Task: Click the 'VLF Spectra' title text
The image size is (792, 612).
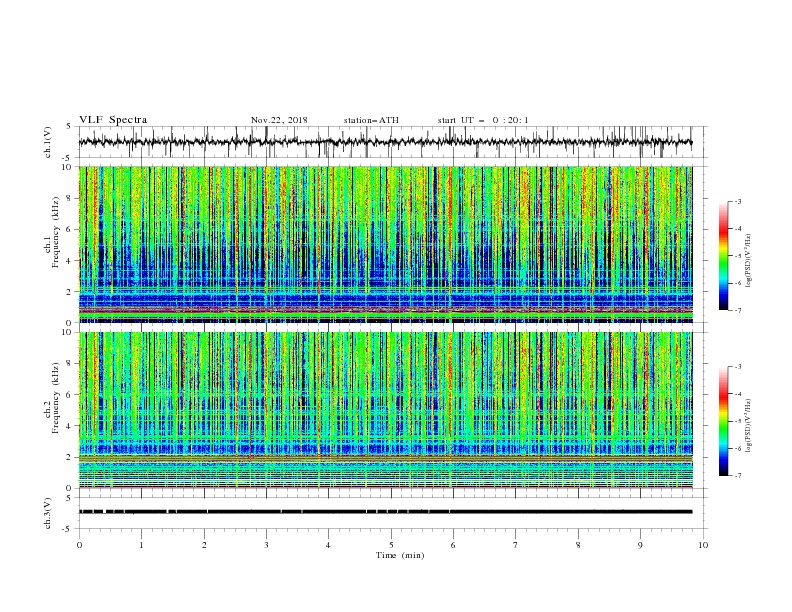Action: point(113,120)
